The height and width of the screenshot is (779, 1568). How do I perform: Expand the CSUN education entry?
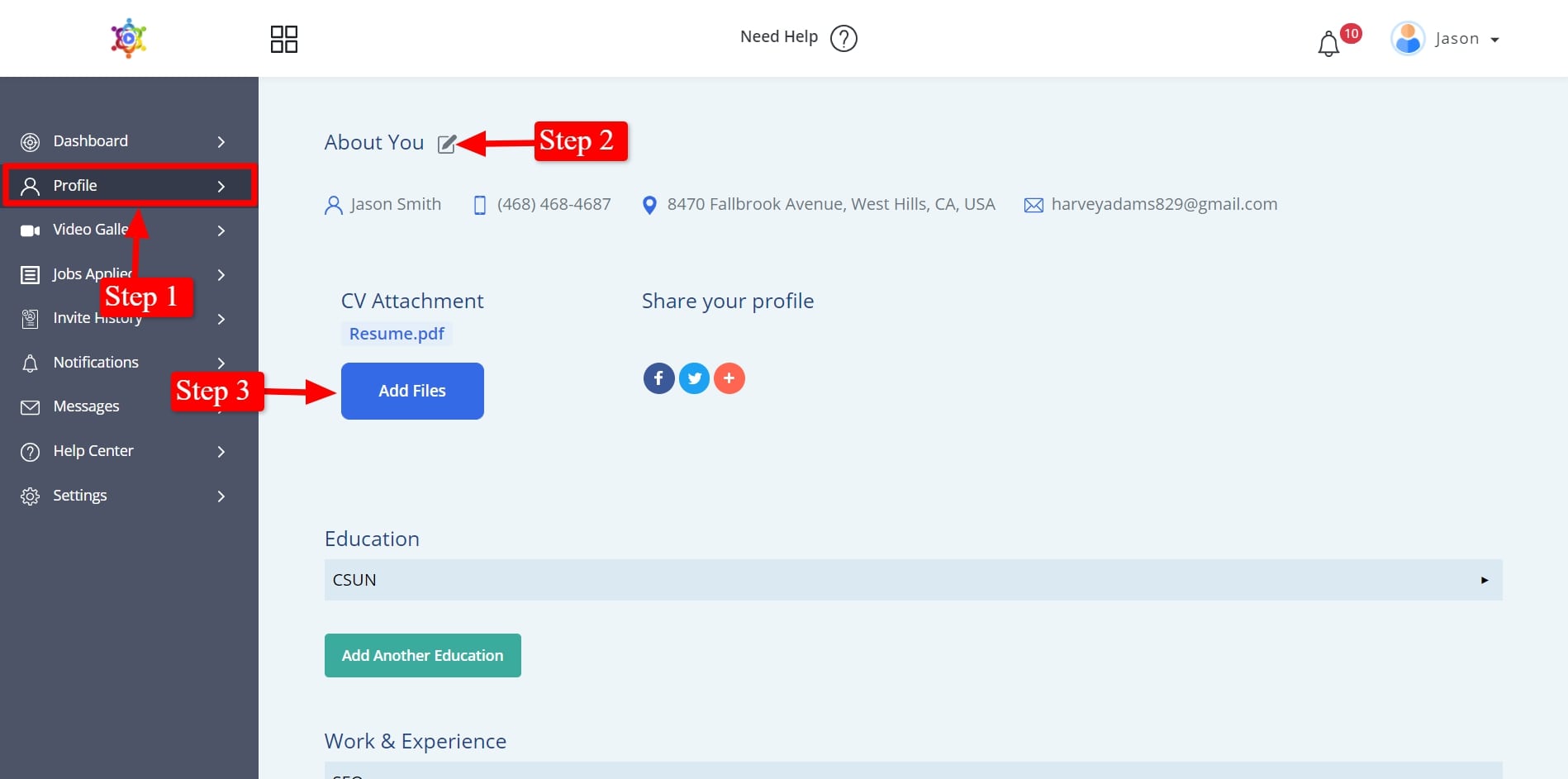pyautogui.click(x=1484, y=580)
